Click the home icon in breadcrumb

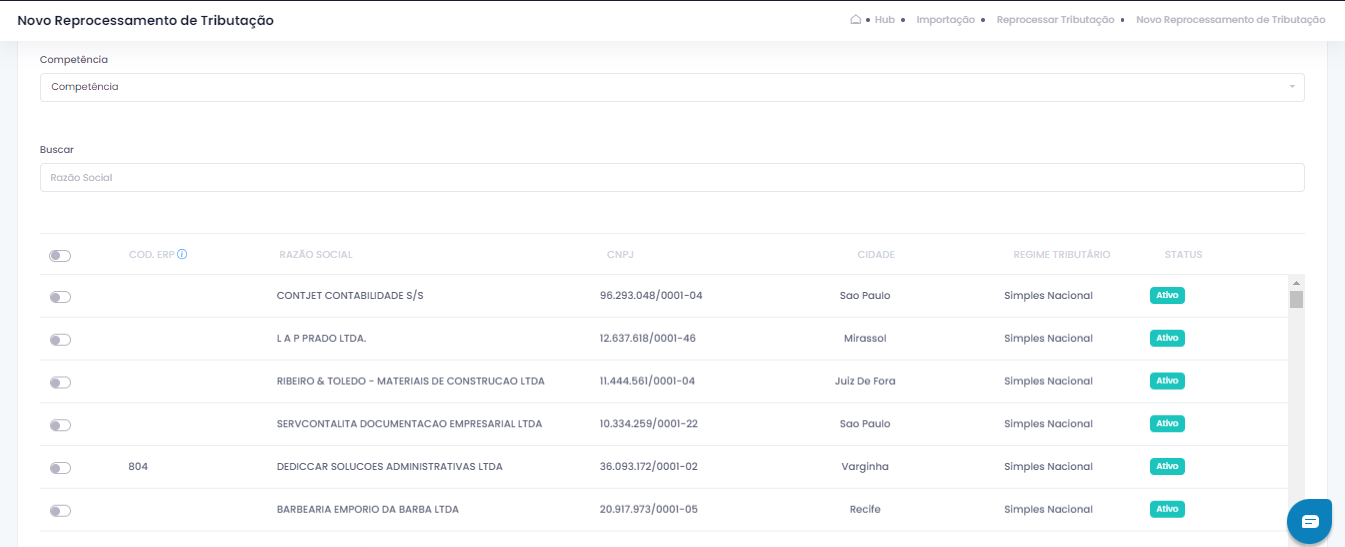855,19
